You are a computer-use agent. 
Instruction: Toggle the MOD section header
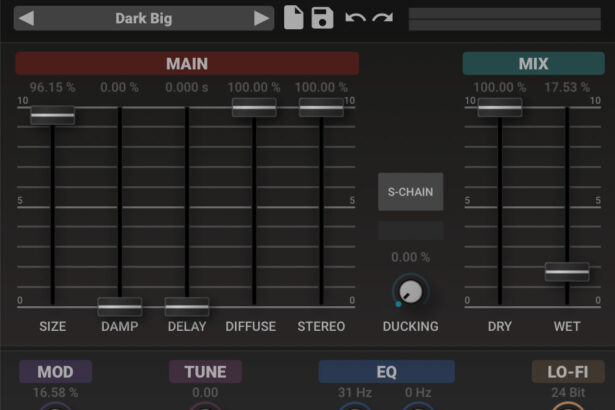(x=56, y=372)
